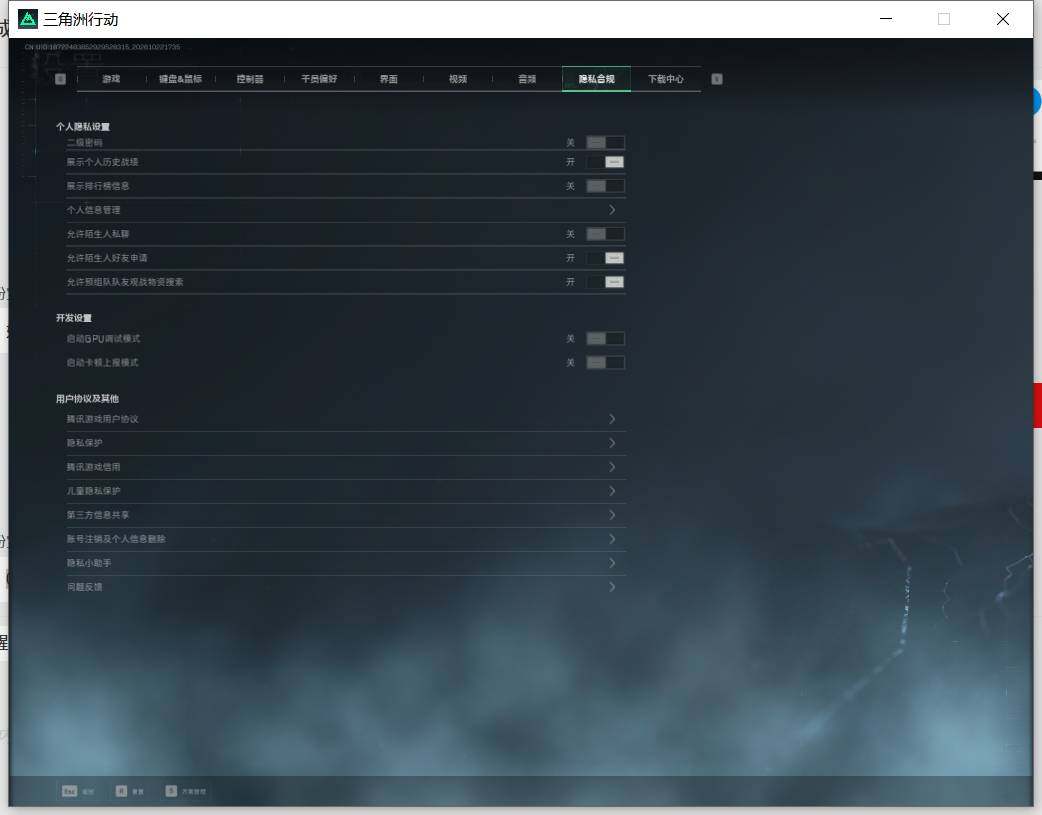Click the 用户协议及其他 section heading
1042x815 pixels.
(87, 399)
